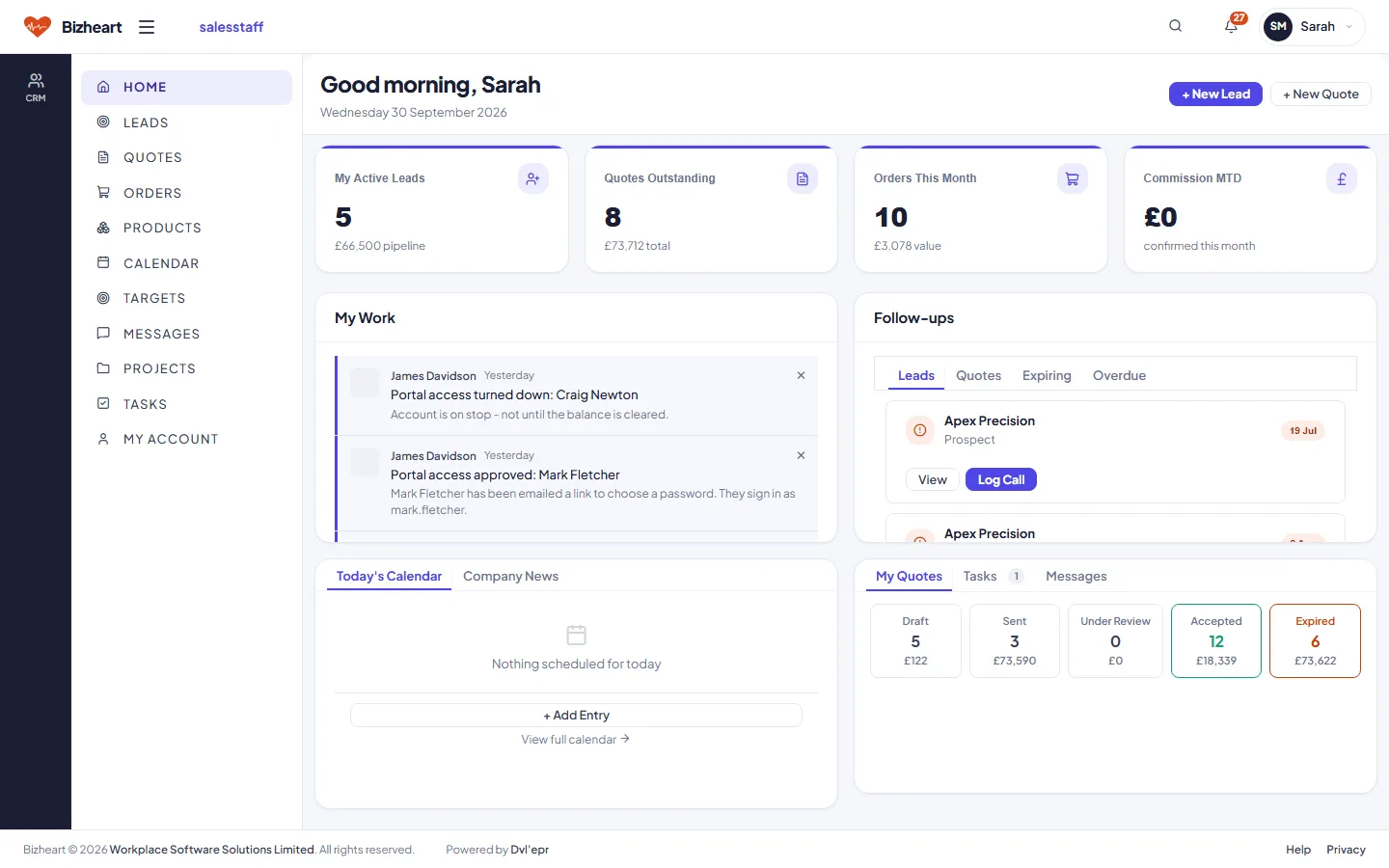Click the My Active Leads card icon

[x=533, y=178]
